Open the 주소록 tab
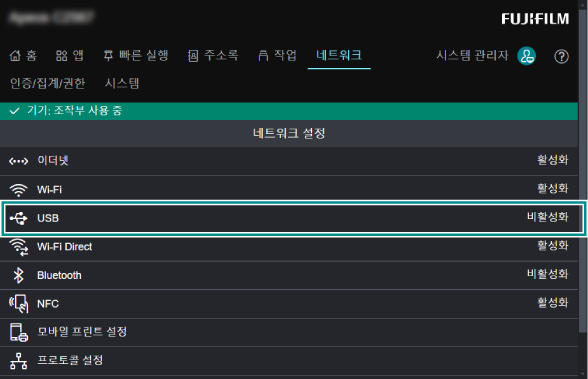This screenshot has width=588, height=379. (213, 55)
